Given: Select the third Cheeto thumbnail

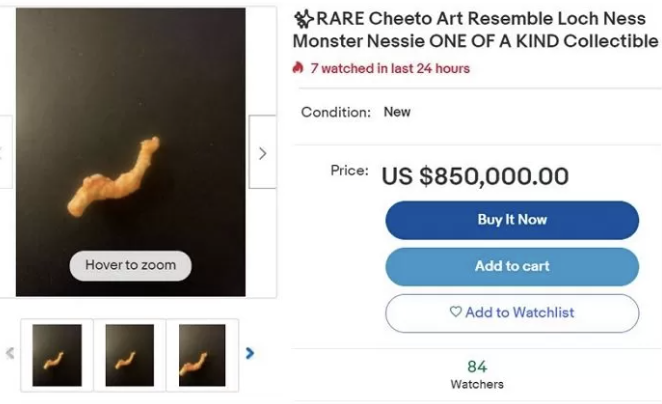Looking at the screenshot, I should (202, 355).
